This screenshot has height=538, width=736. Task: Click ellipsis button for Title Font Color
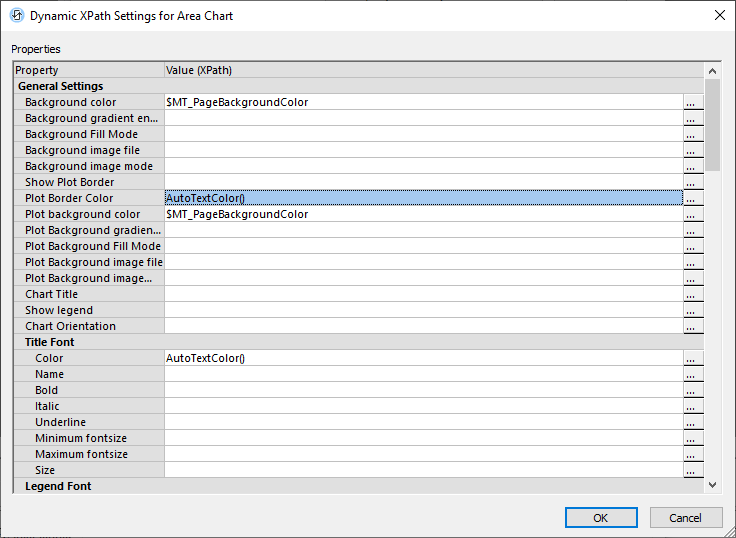693,358
